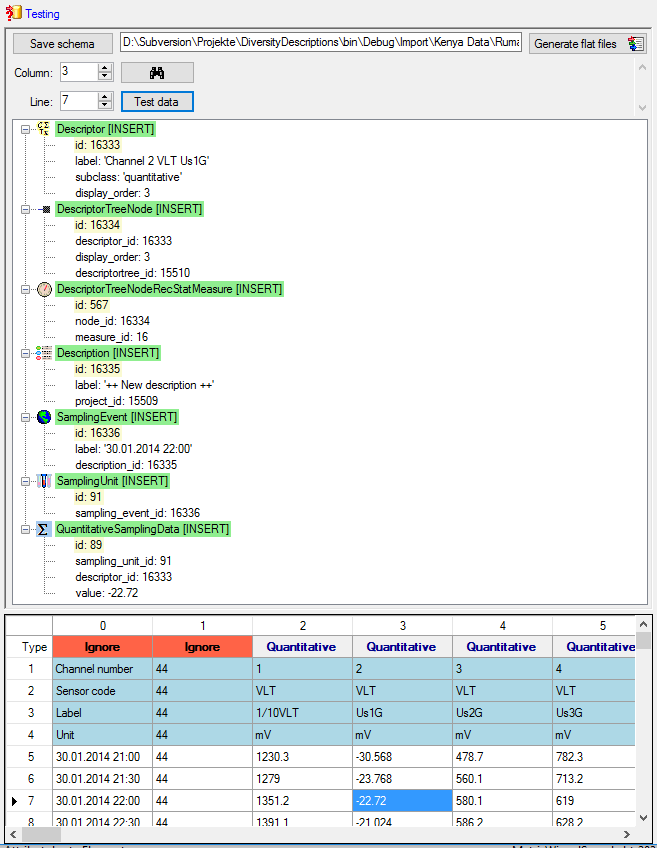
Task: Click the Generate flat files icon
Action: (x=635, y=44)
